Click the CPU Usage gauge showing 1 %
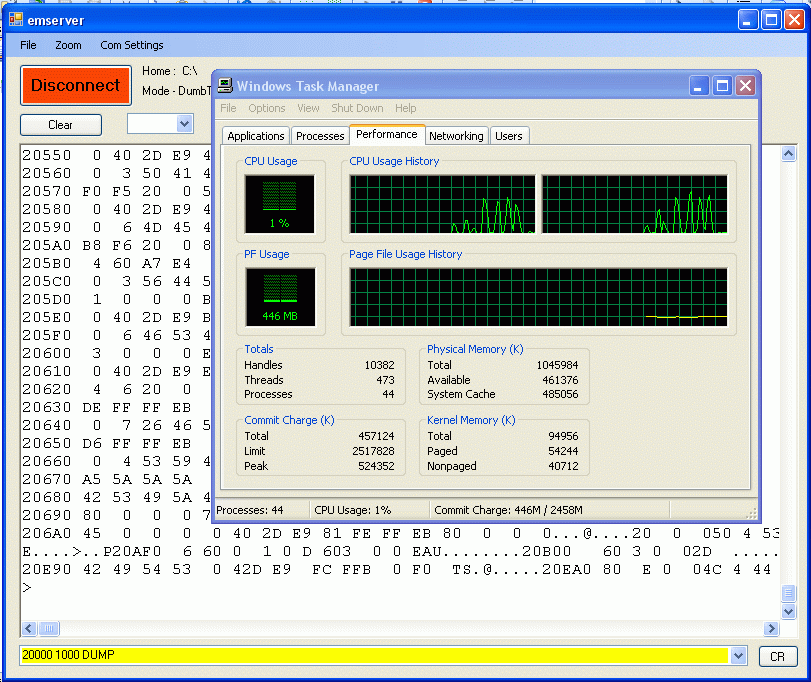811x682 pixels. (280, 204)
